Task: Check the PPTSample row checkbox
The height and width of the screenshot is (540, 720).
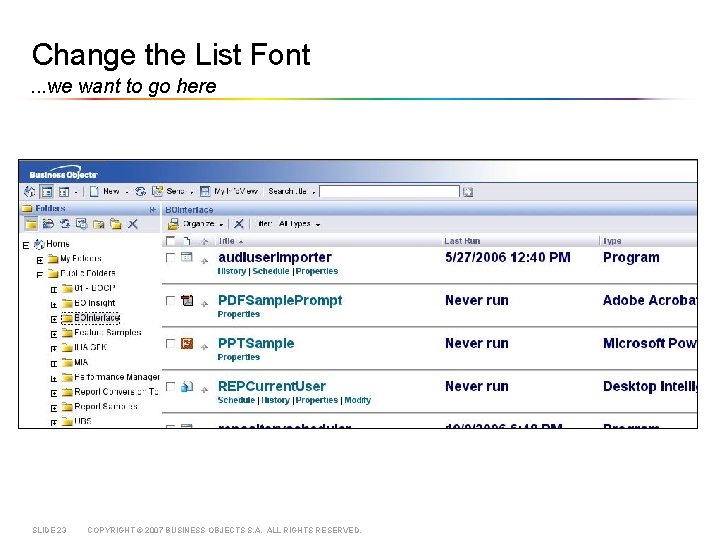Action: pos(170,343)
